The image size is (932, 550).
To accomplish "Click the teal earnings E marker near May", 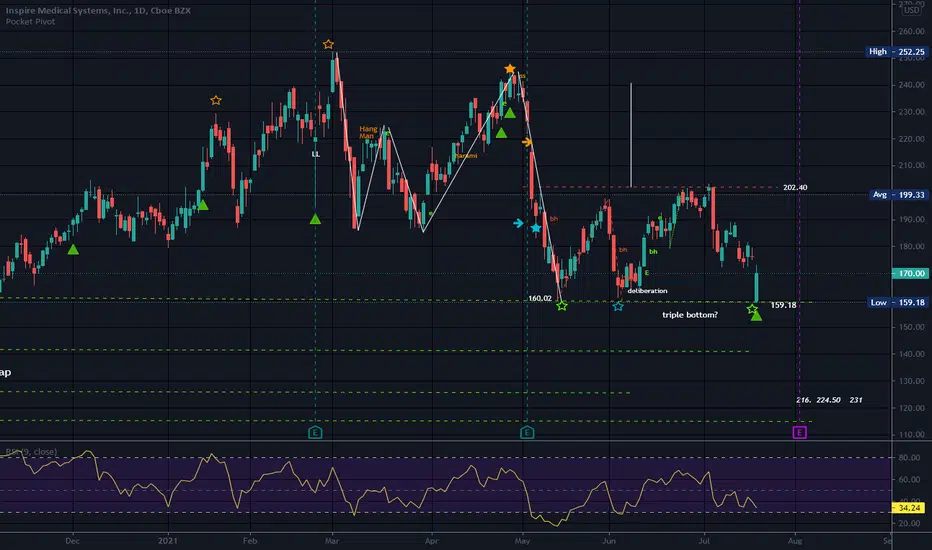I will pyautogui.click(x=527, y=432).
